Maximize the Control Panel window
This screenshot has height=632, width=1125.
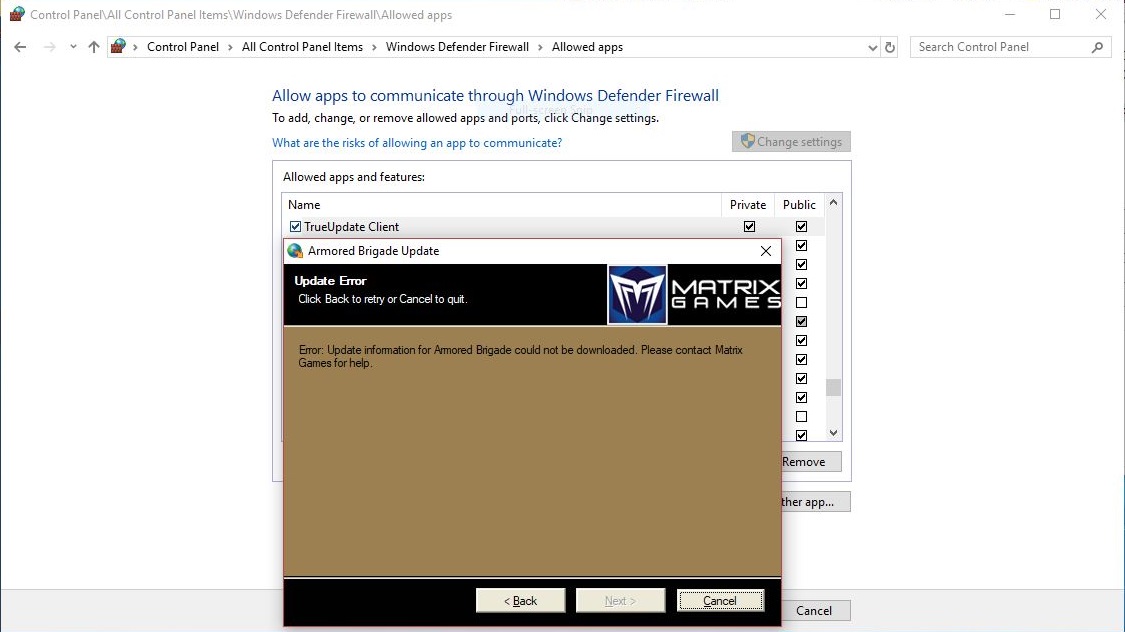point(1055,14)
